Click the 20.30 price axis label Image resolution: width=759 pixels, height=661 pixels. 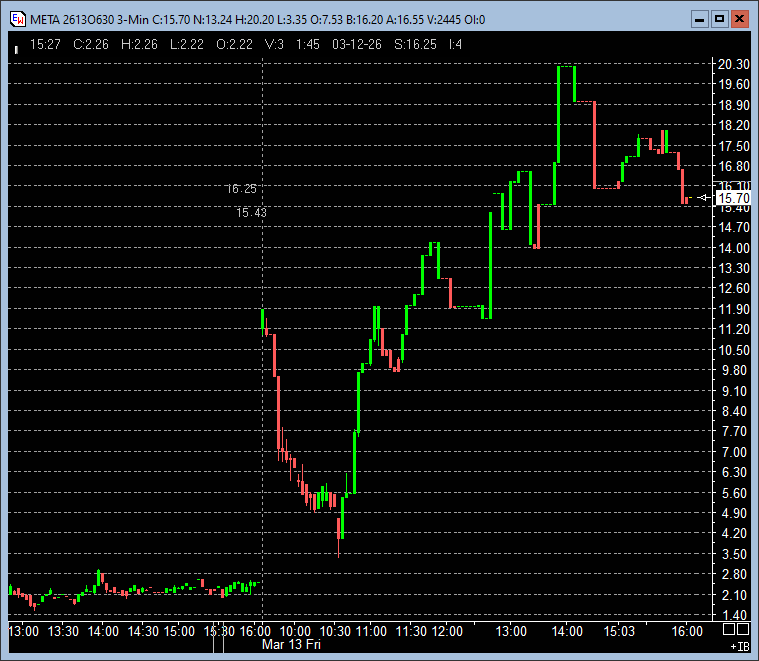tap(733, 64)
